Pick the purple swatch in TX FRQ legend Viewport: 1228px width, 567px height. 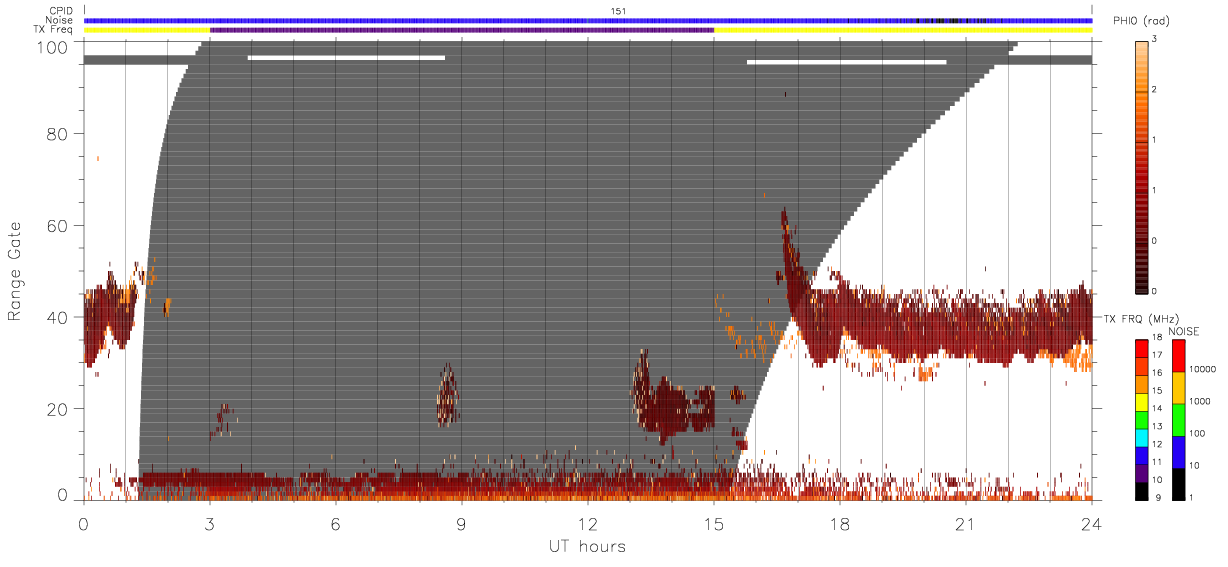pos(1142,474)
